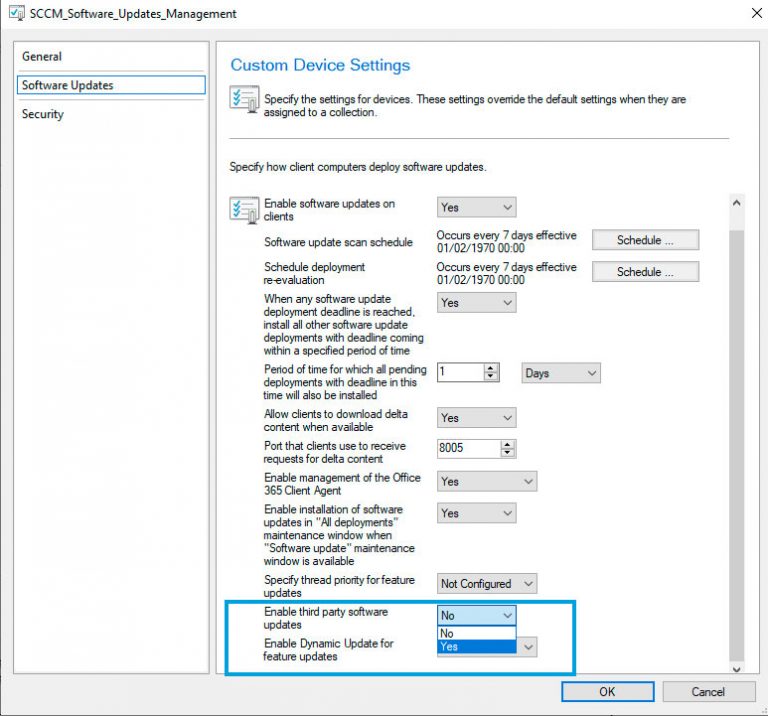Collapse the third party software updates dropdown
768x716 pixels.
[x=476, y=616]
